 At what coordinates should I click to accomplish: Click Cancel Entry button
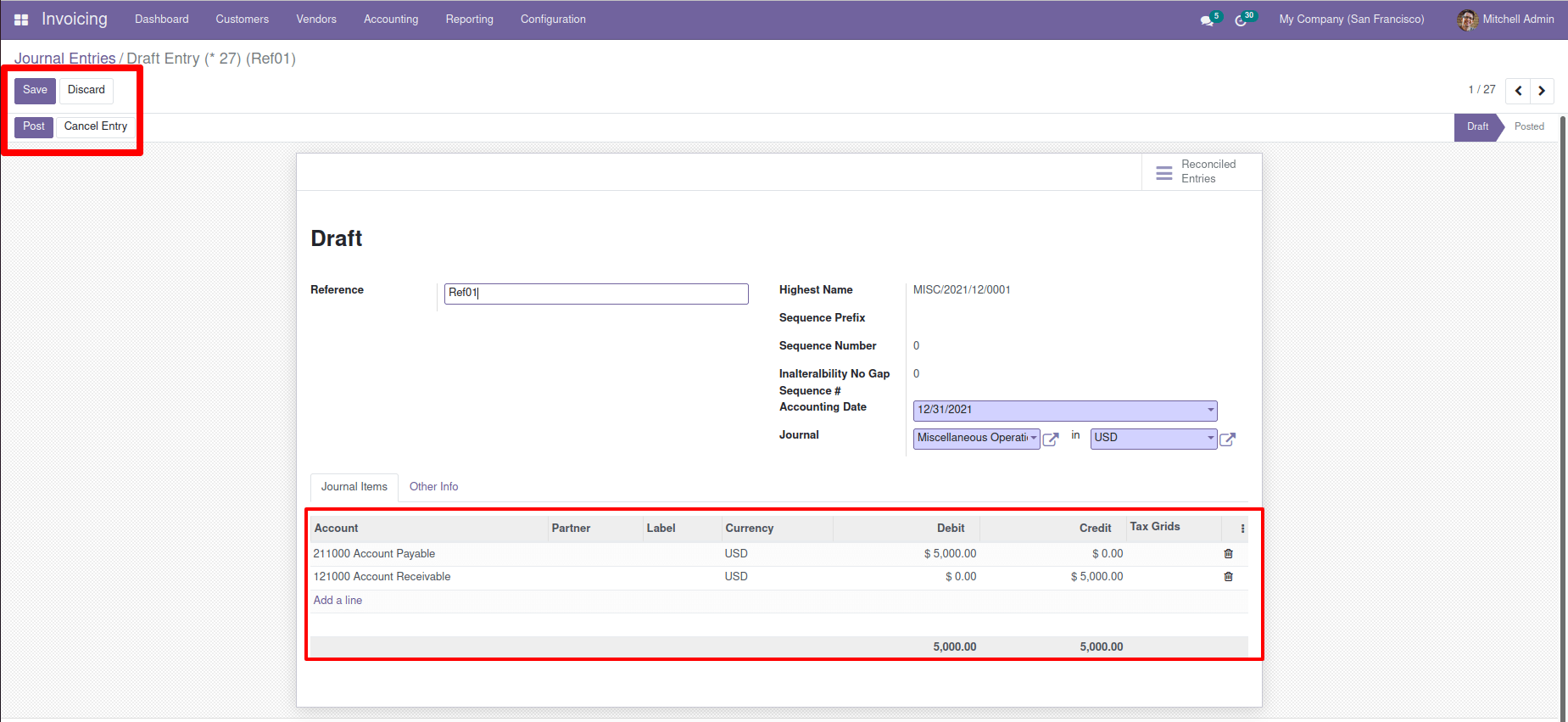[x=96, y=127]
